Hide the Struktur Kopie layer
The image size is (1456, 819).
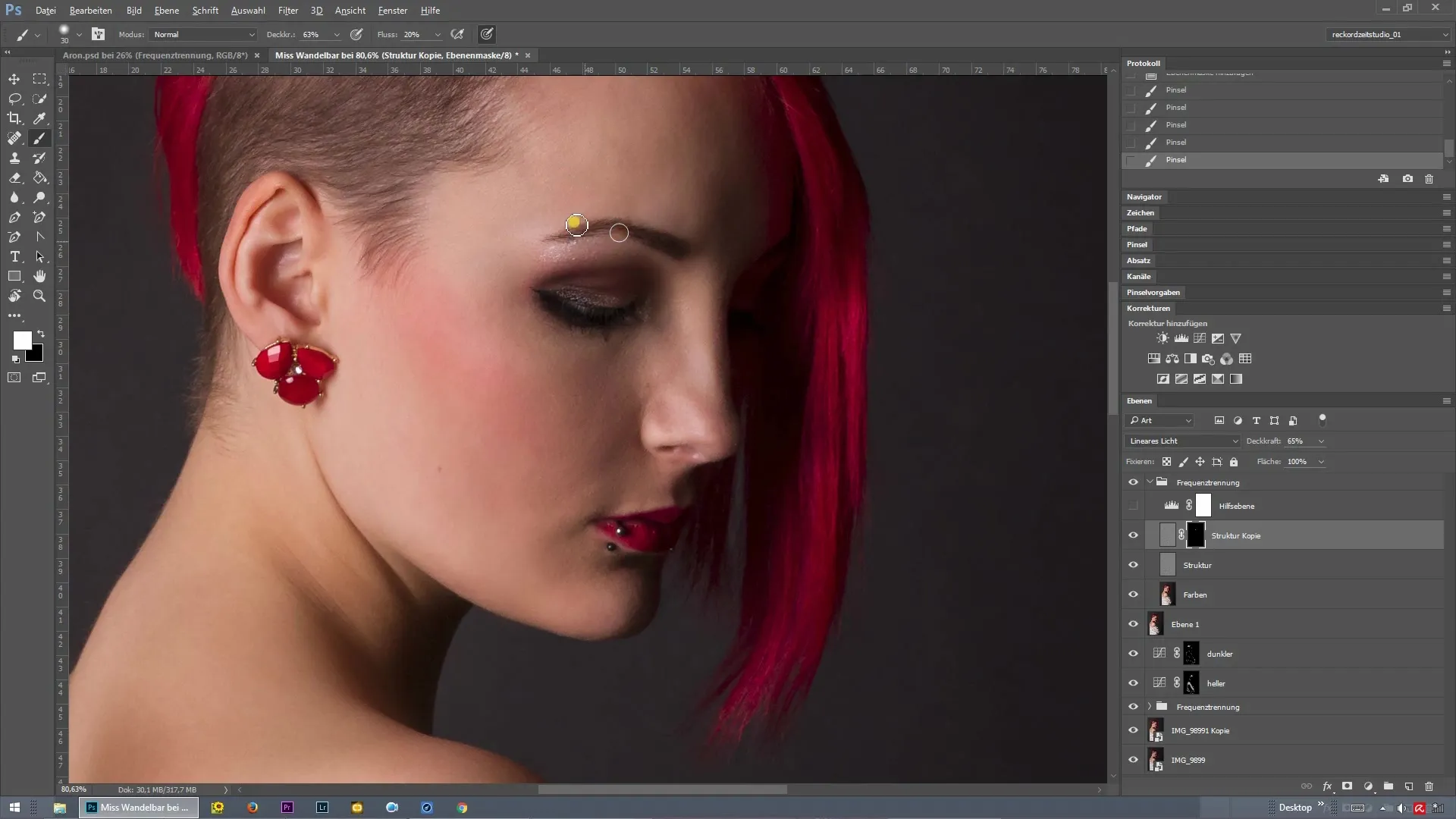[x=1133, y=535]
